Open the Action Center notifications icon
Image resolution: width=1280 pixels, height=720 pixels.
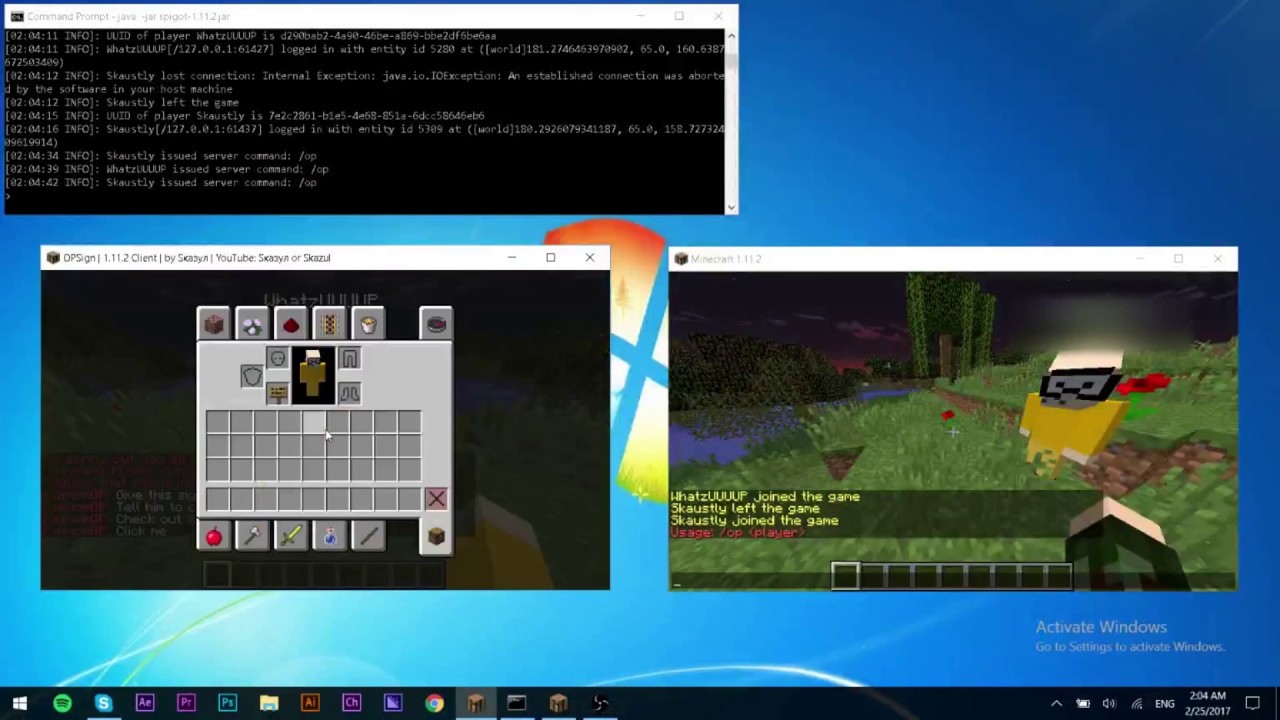pos(1253,704)
